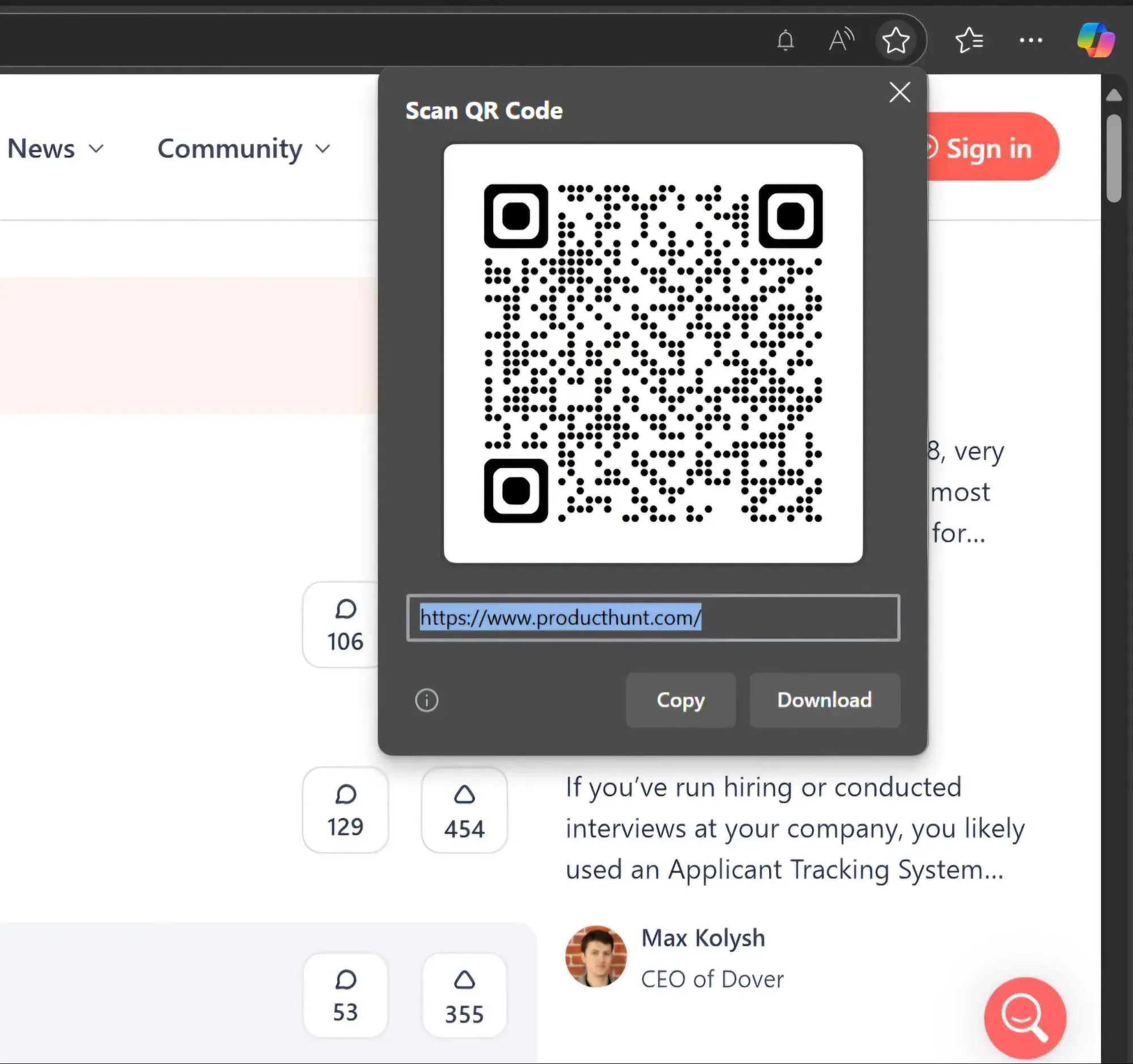Click the Download button
The height and width of the screenshot is (1064, 1133).
824,699
